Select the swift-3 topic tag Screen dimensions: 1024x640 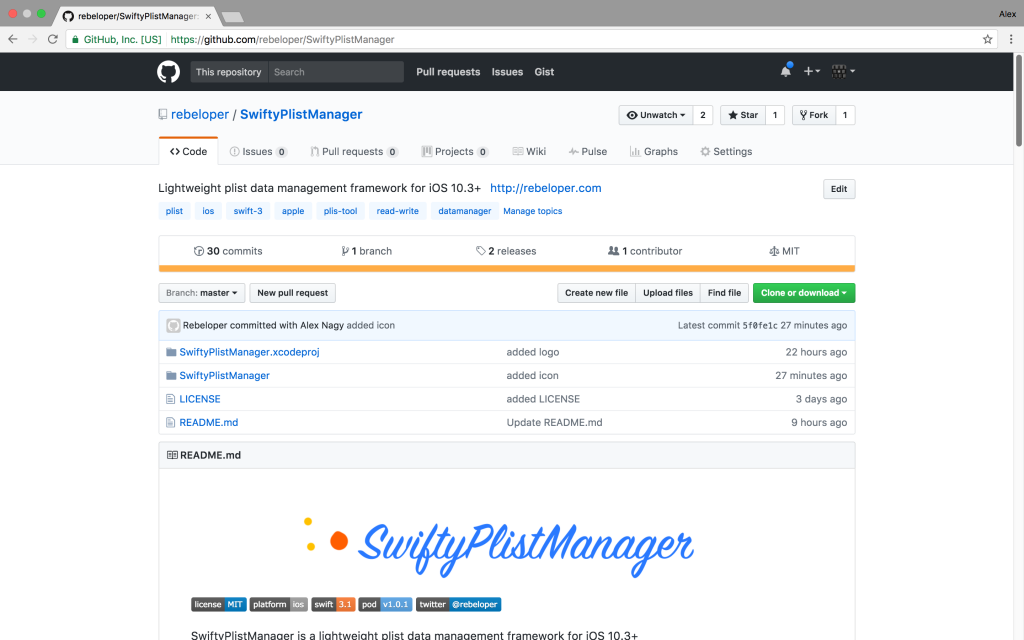tap(248, 211)
